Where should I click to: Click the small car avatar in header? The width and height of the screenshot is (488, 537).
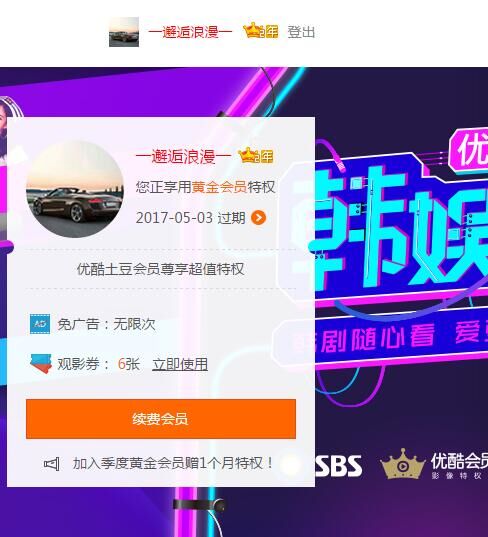[x=124, y=32]
